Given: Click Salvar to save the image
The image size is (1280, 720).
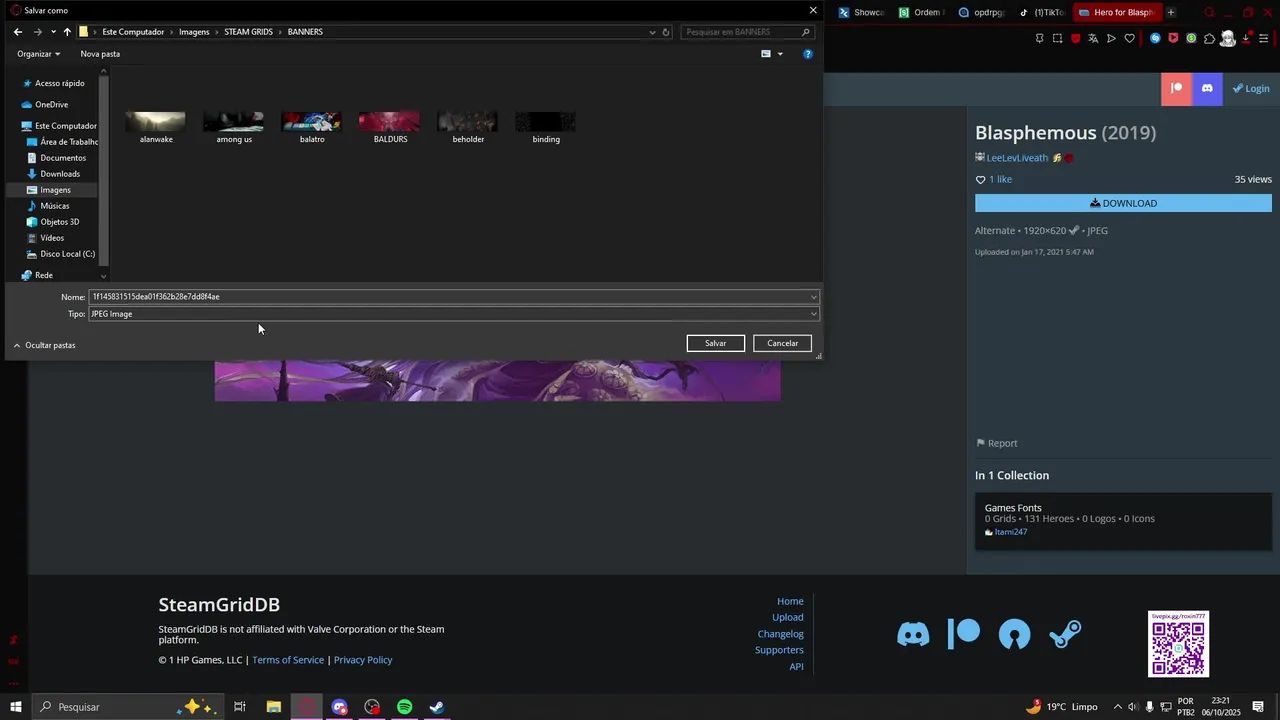Looking at the screenshot, I should pyautogui.click(x=716, y=344).
